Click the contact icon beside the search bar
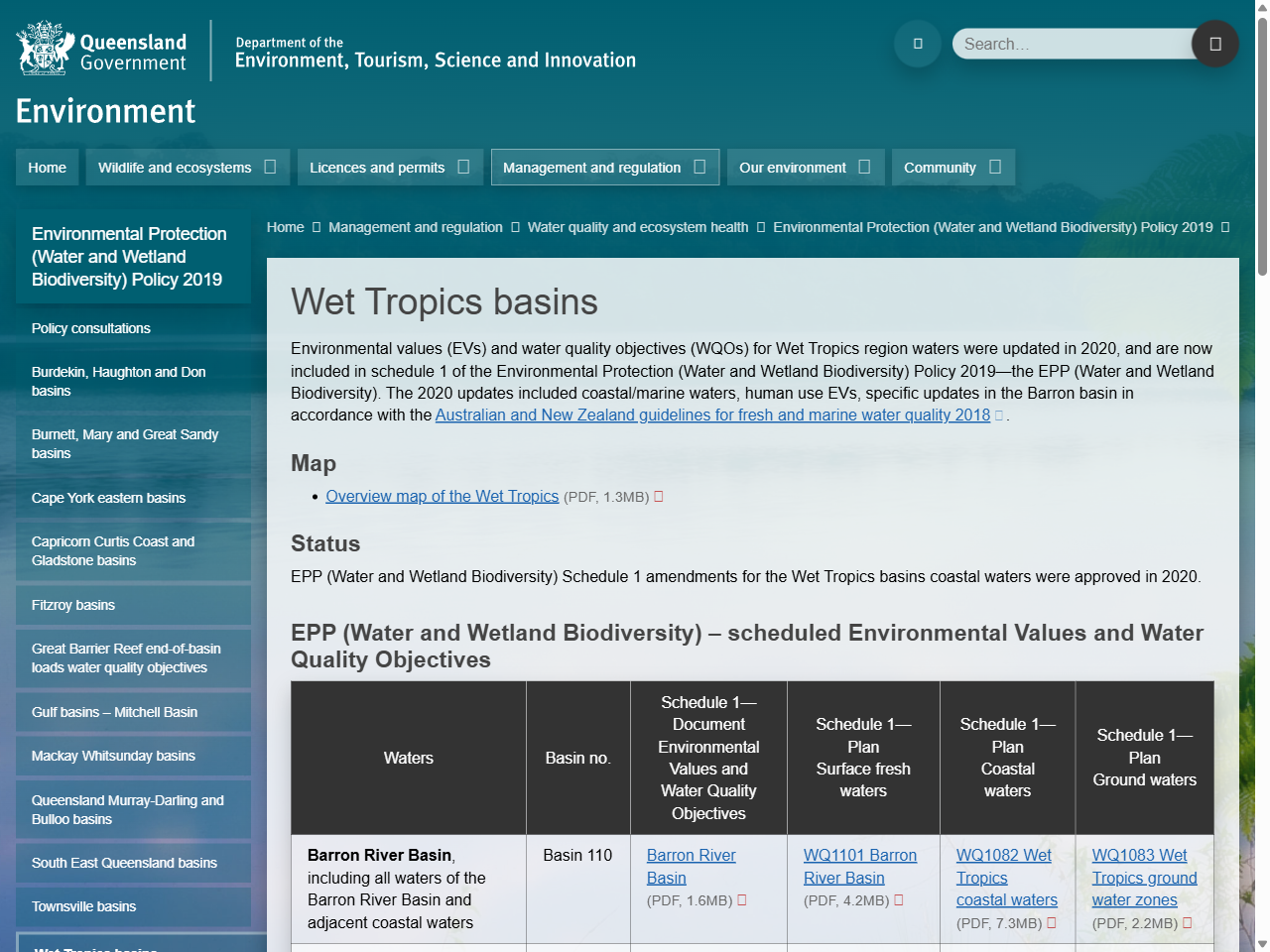This screenshot has width=1270, height=952. (917, 44)
